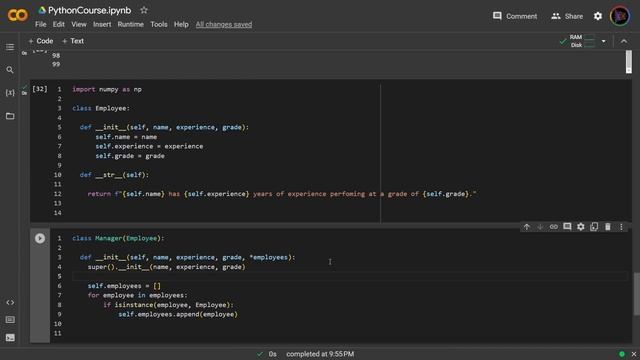
Task: Click the 'if isinstance(employee, Employee):' line
Action: click(168, 305)
